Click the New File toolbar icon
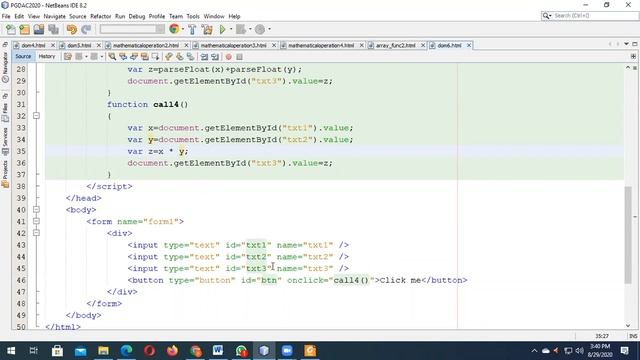Image resolution: width=640 pixels, height=360 pixels. tap(11, 29)
